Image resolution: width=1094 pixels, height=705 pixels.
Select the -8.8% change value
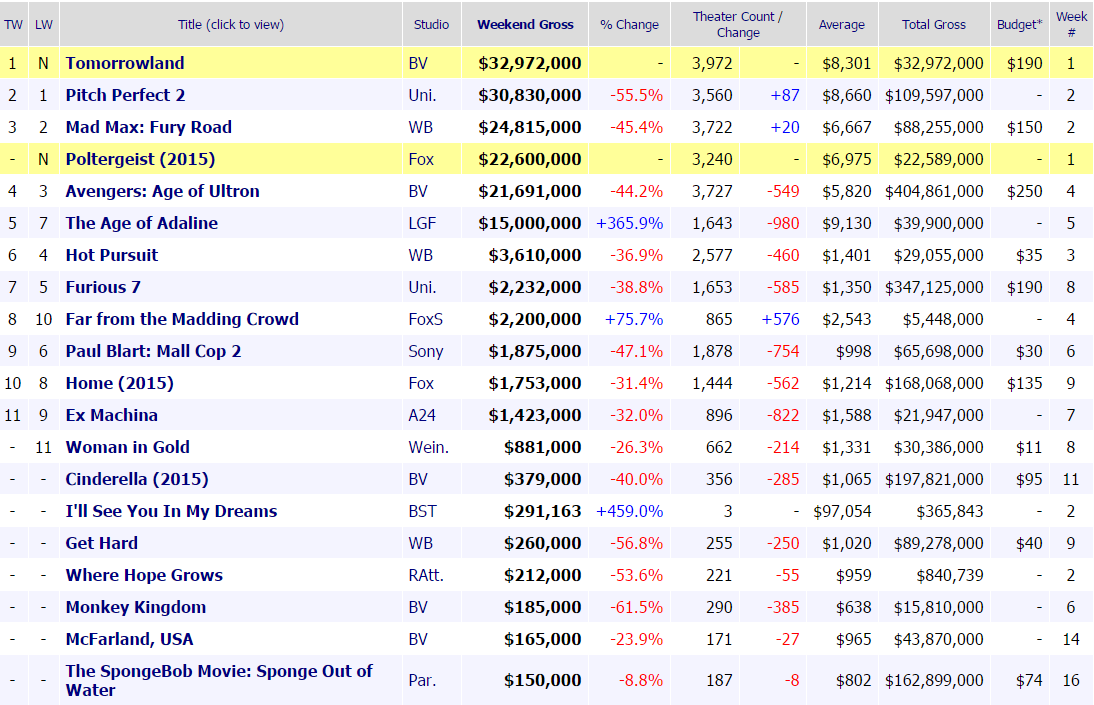point(641,681)
